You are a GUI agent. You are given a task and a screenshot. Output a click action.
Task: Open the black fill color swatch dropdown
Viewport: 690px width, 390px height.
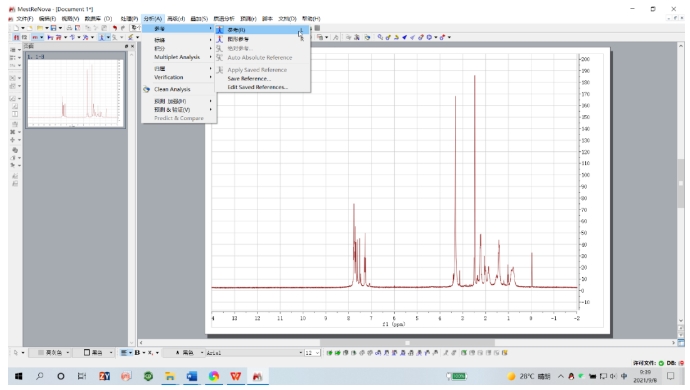[98, 353]
